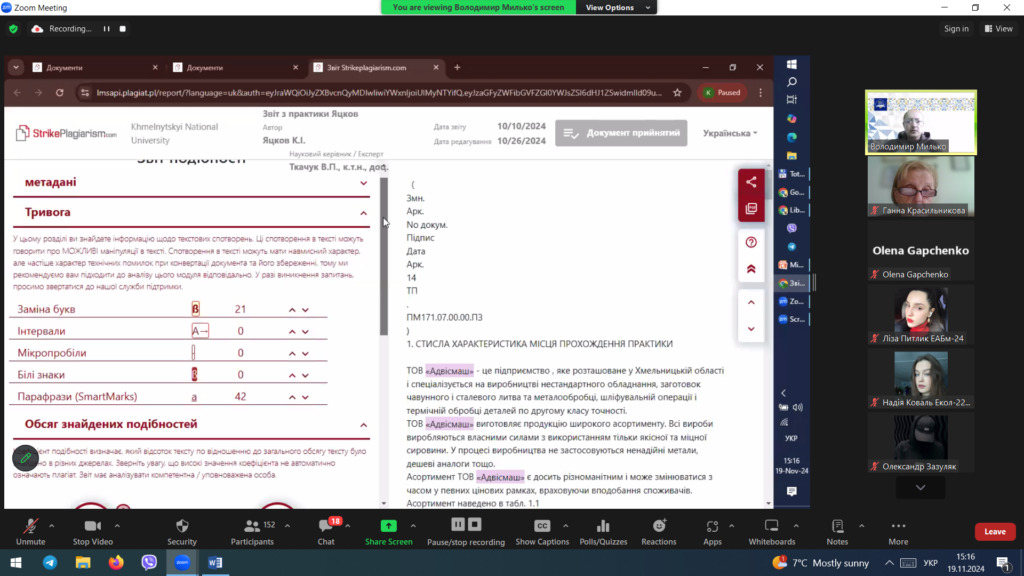Toggle the Заміна букв highlight marker
This screenshot has width=1024, height=576.
(195, 310)
